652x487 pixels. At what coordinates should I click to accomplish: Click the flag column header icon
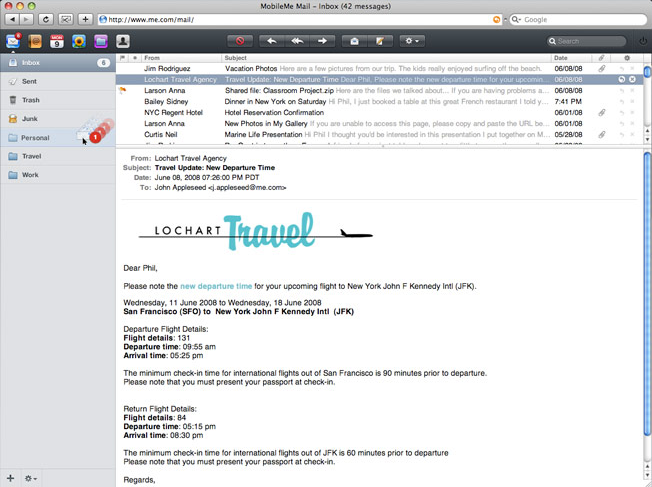[x=122, y=58]
